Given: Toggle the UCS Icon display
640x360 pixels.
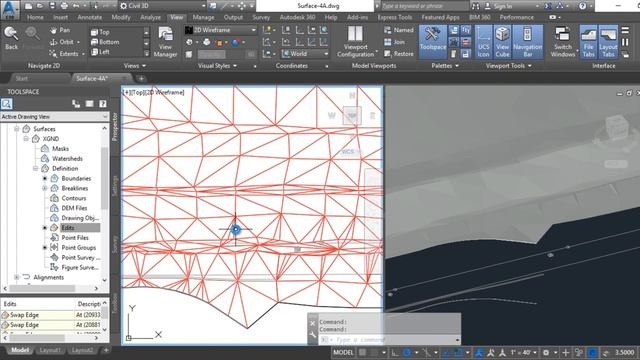Looking at the screenshot, I should (483, 42).
